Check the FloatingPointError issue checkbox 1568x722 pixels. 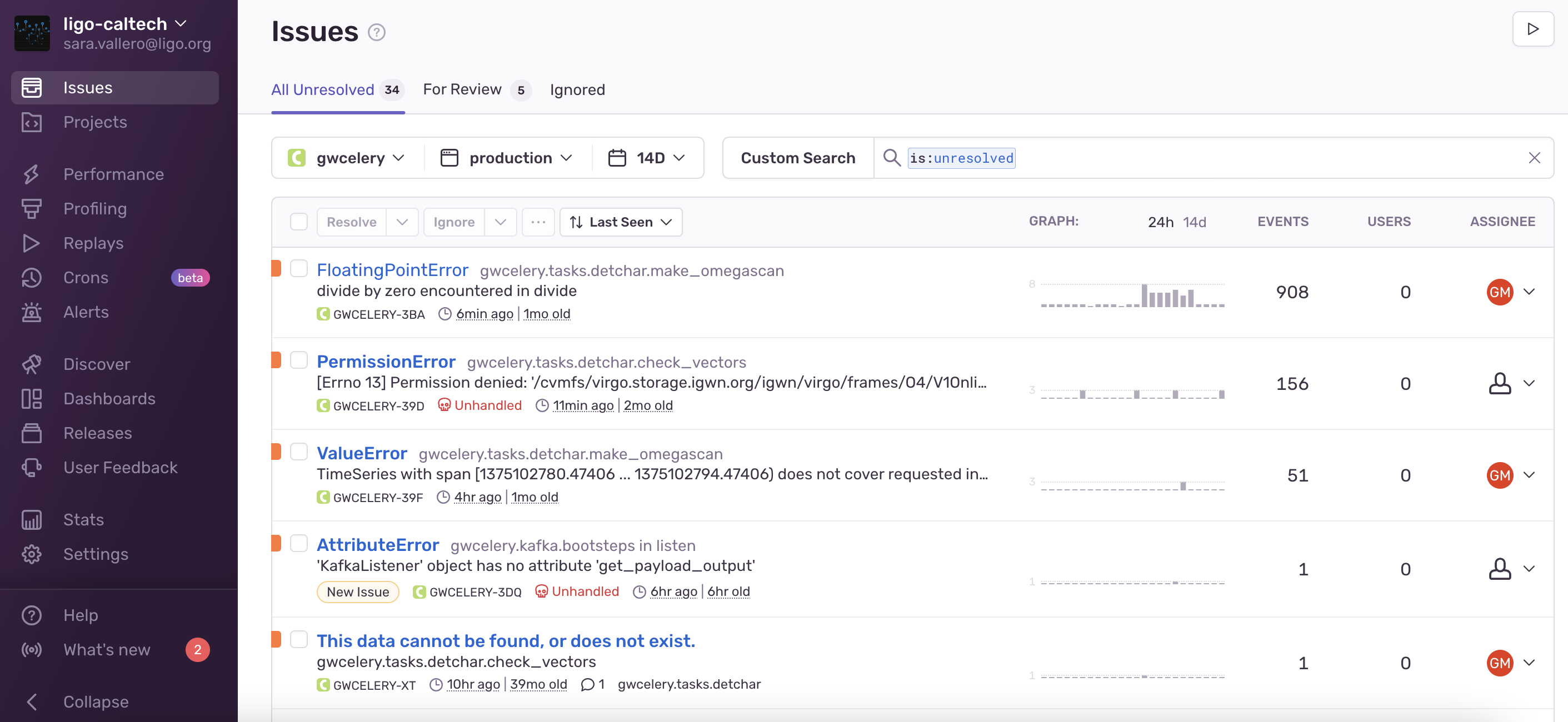(x=299, y=268)
